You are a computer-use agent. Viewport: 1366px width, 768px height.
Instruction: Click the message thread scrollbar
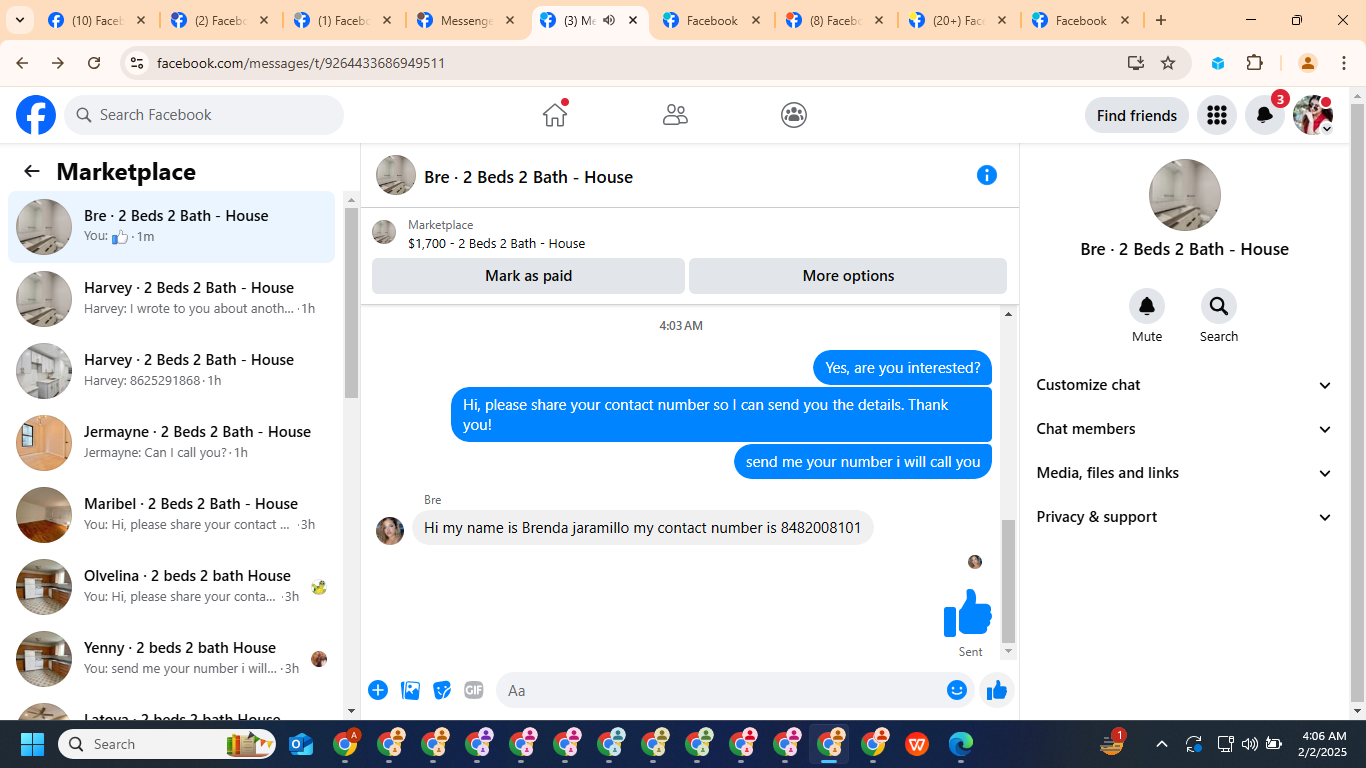tap(1008, 581)
